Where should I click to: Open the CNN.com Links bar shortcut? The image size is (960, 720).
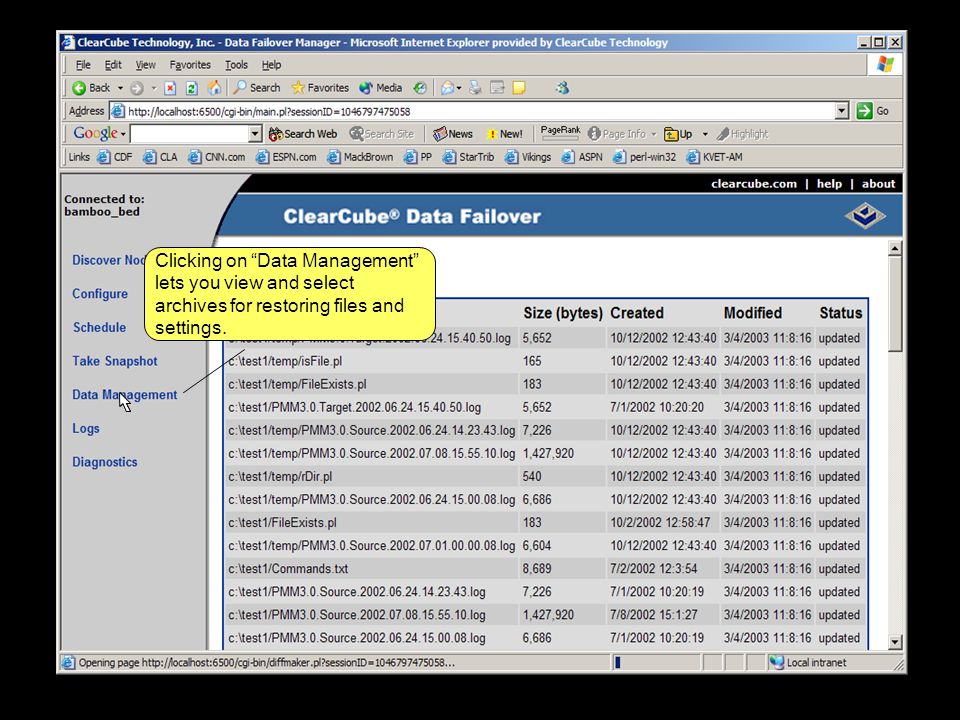click(x=216, y=157)
